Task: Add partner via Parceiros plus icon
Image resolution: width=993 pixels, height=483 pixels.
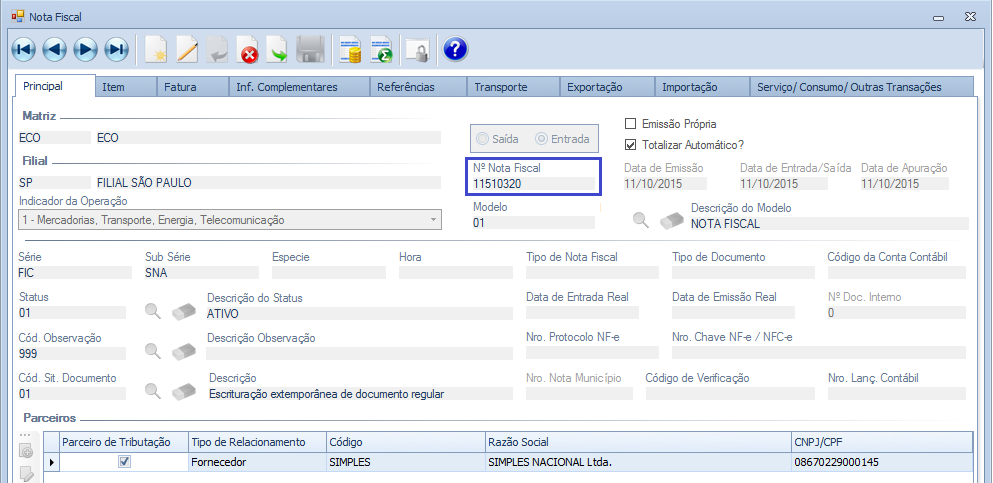Action: point(27,451)
